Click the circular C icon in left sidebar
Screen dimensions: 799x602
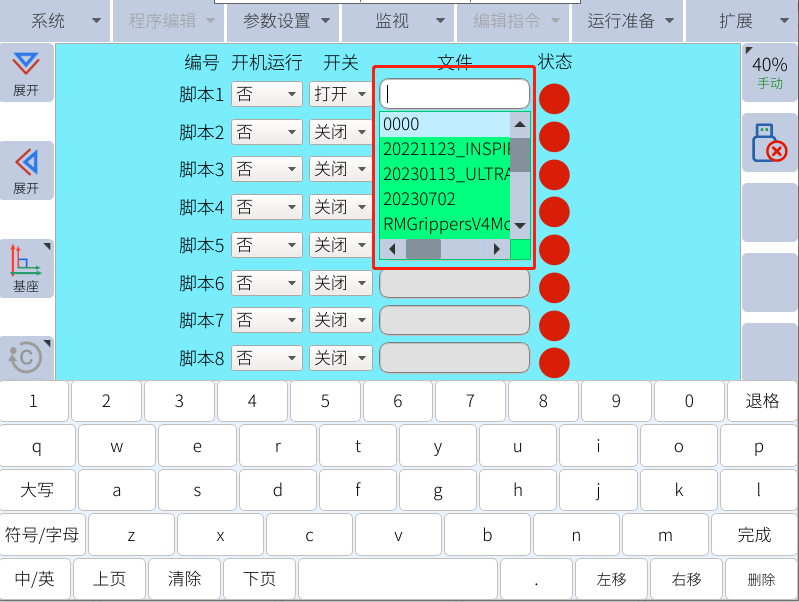click(x=26, y=357)
